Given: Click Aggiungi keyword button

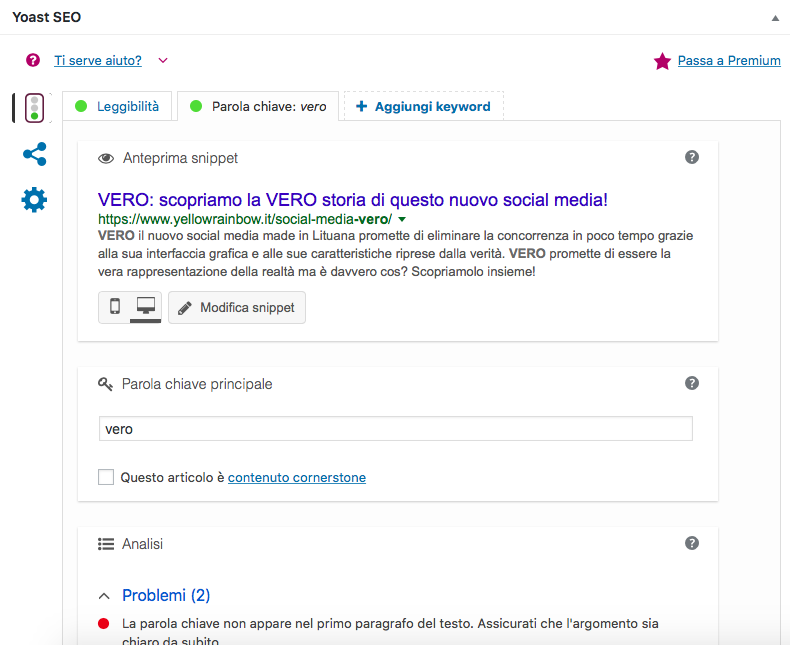Looking at the screenshot, I should point(423,106).
